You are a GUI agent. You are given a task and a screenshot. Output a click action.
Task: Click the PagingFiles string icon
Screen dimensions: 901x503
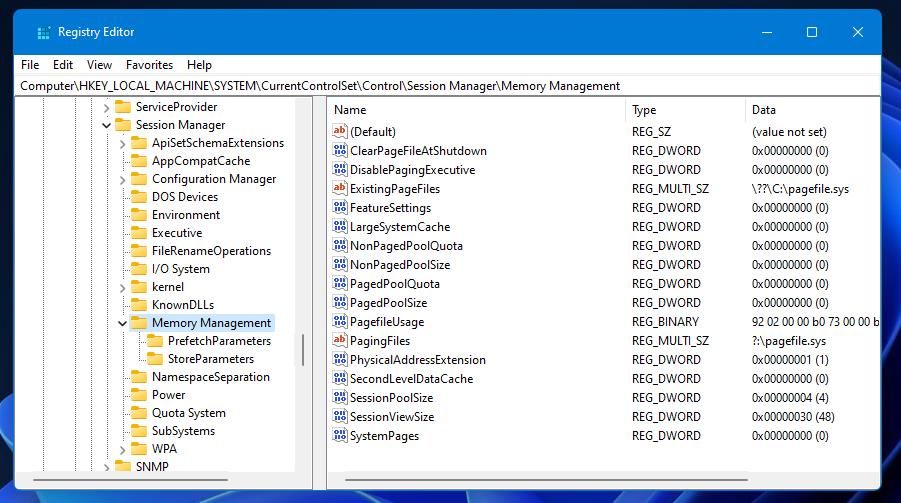[x=340, y=340]
